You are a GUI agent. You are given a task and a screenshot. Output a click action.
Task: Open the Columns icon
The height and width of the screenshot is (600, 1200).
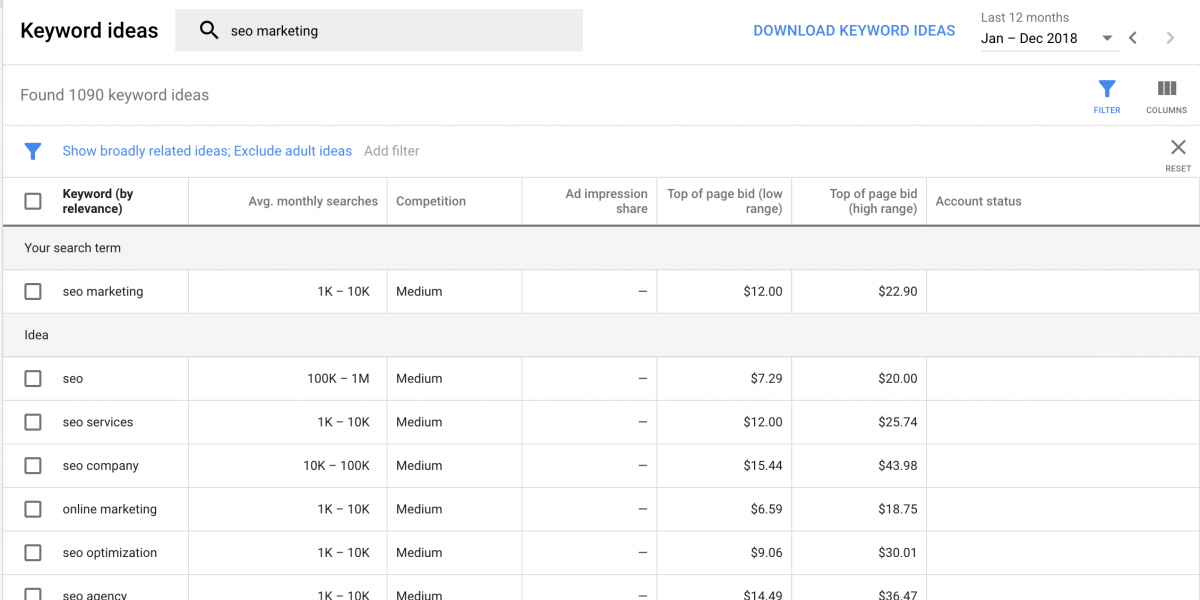1166,89
